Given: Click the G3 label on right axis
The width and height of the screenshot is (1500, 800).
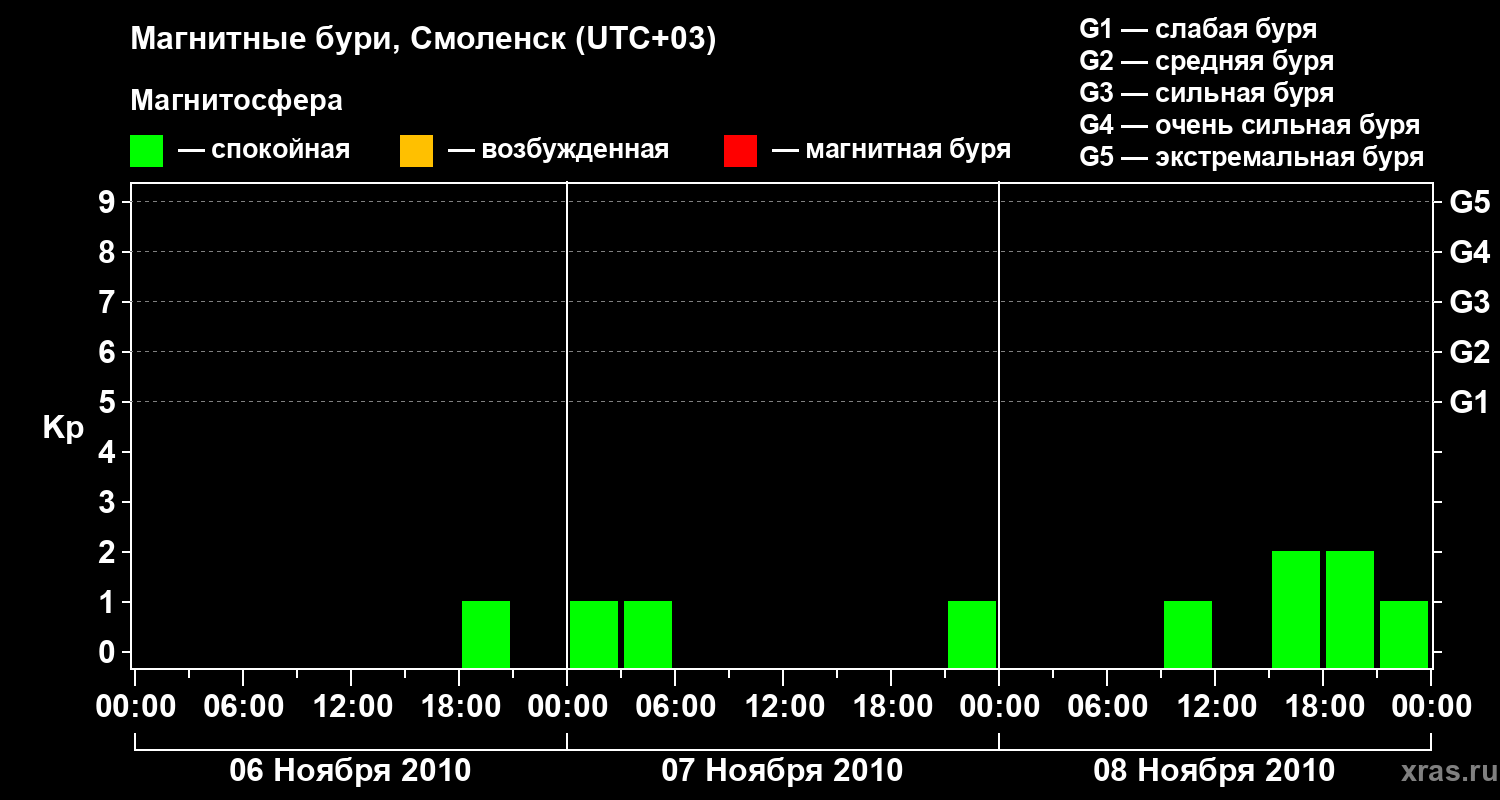Looking at the screenshot, I should 1469,302.
